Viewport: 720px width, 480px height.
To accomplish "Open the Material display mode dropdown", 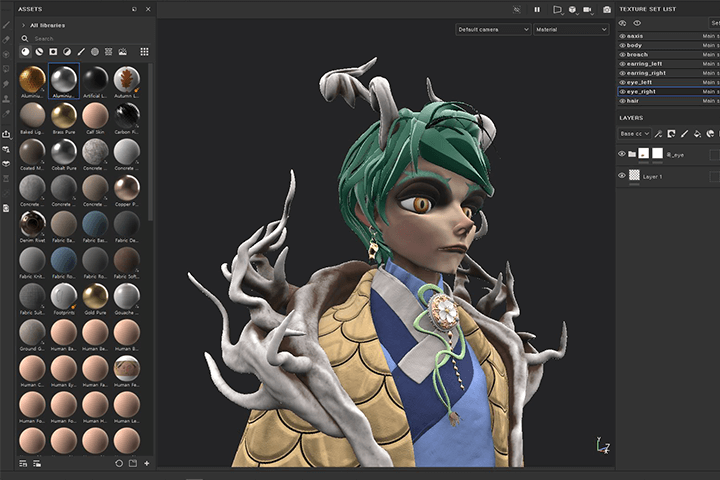I will point(571,29).
